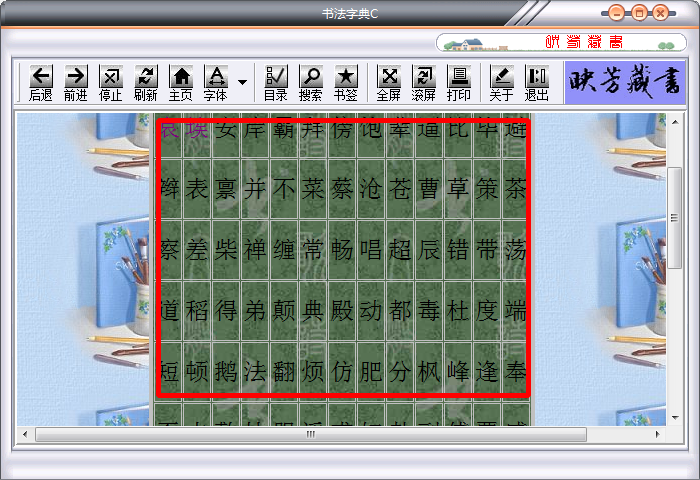
Task: Choose the character 动
Action: point(371,311)
